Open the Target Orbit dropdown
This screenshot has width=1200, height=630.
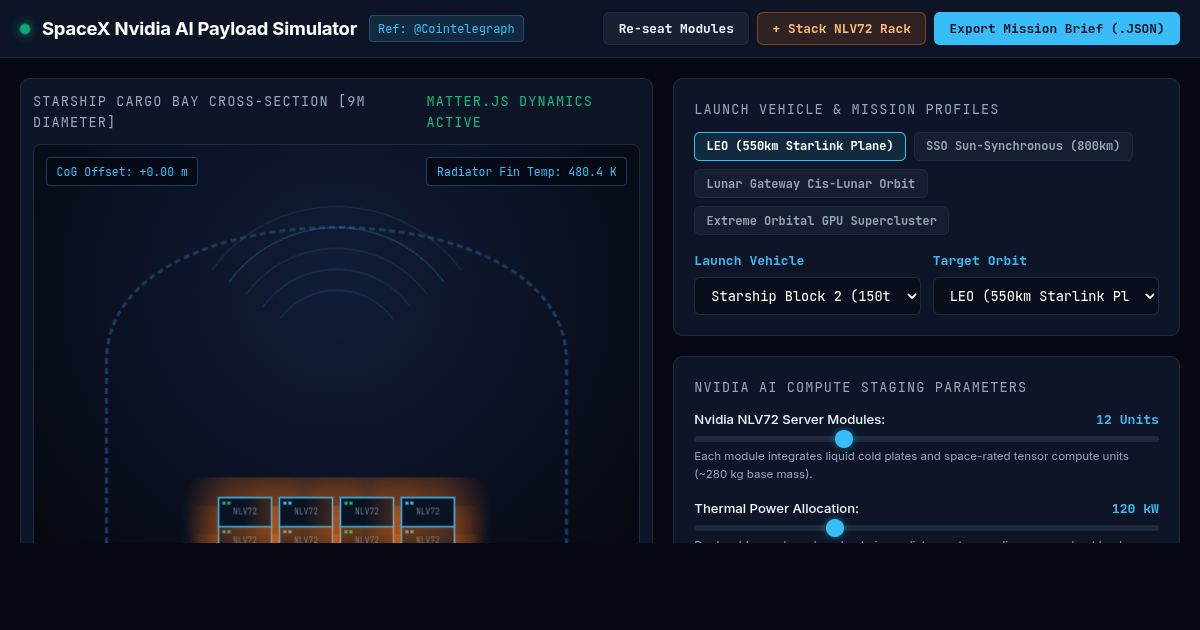click(1046, 296)
